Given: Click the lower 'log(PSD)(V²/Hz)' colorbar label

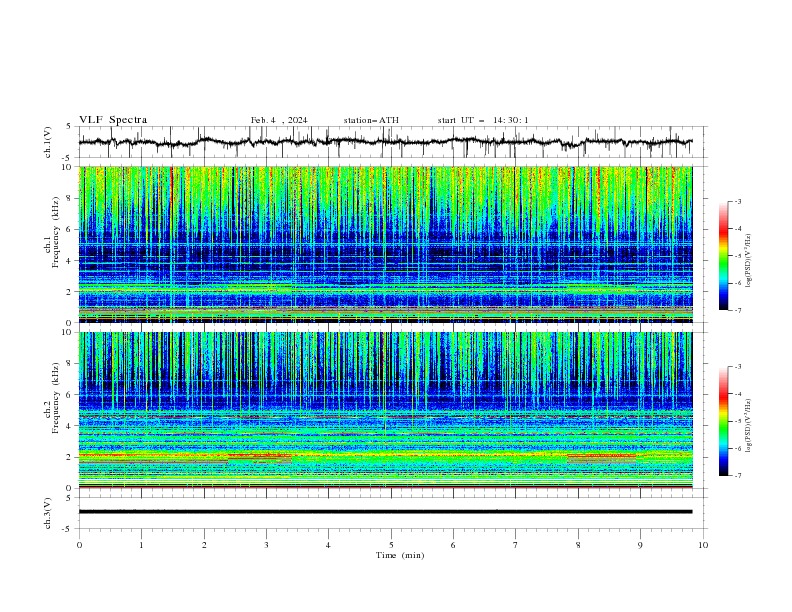Looking at the screenshot, I should coord(749,426).
